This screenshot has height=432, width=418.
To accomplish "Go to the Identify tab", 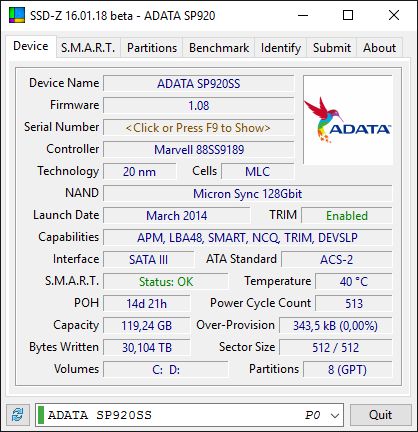I will (281, 48).
